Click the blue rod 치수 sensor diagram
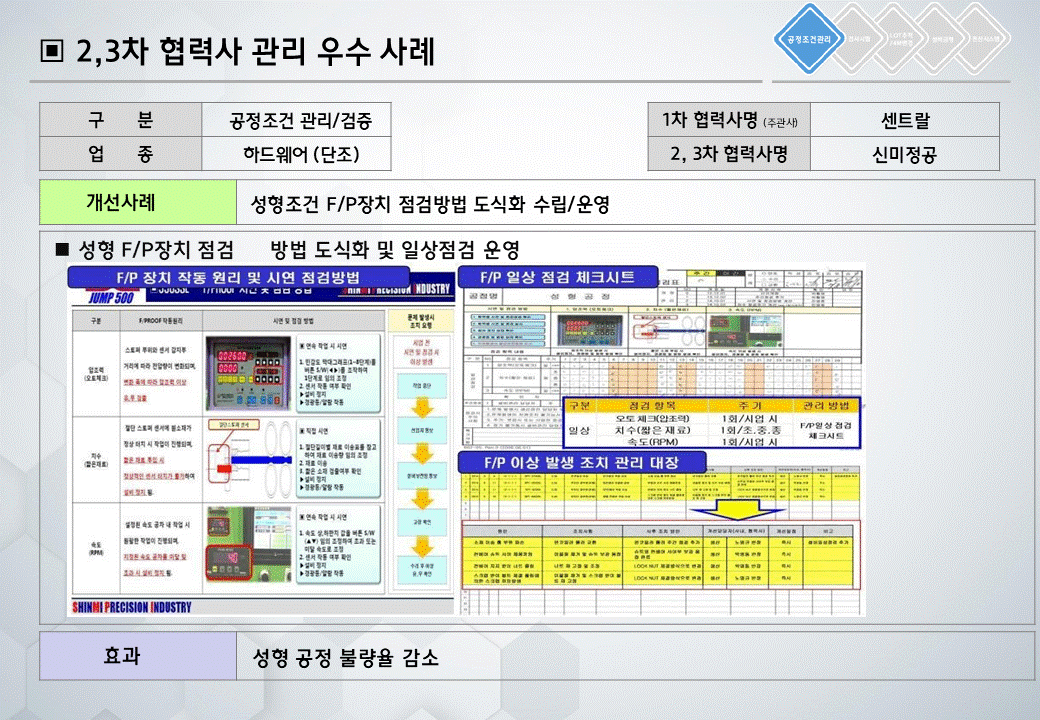The height and width of the screenshot is (720, 1040). click(248, 459)
